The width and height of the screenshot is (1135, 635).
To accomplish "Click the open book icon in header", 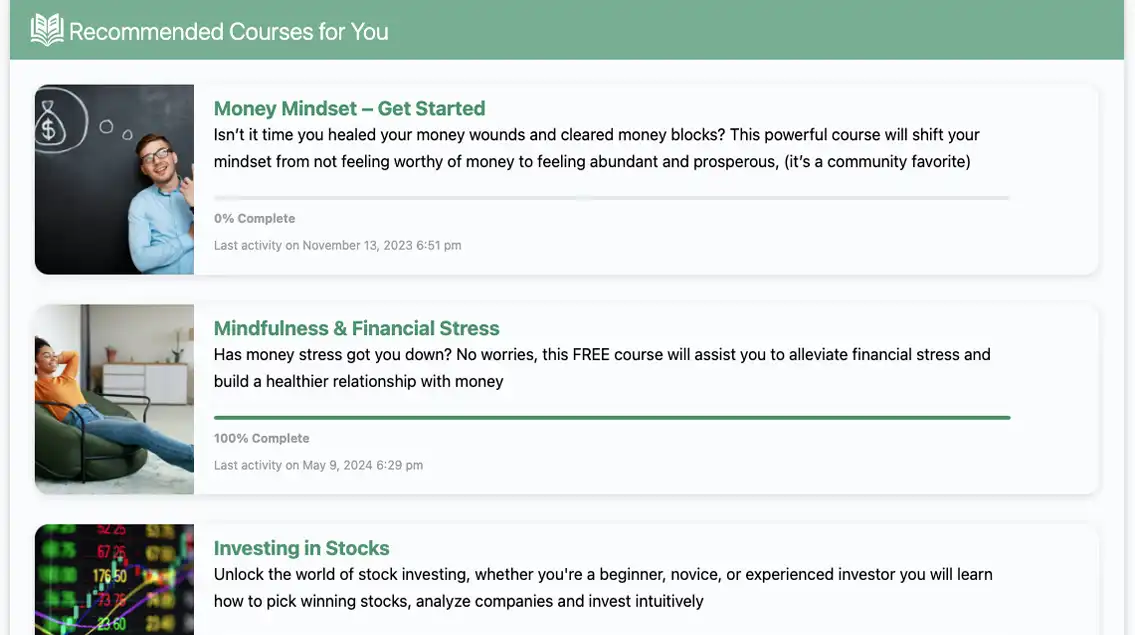I will tap(47, 30).
